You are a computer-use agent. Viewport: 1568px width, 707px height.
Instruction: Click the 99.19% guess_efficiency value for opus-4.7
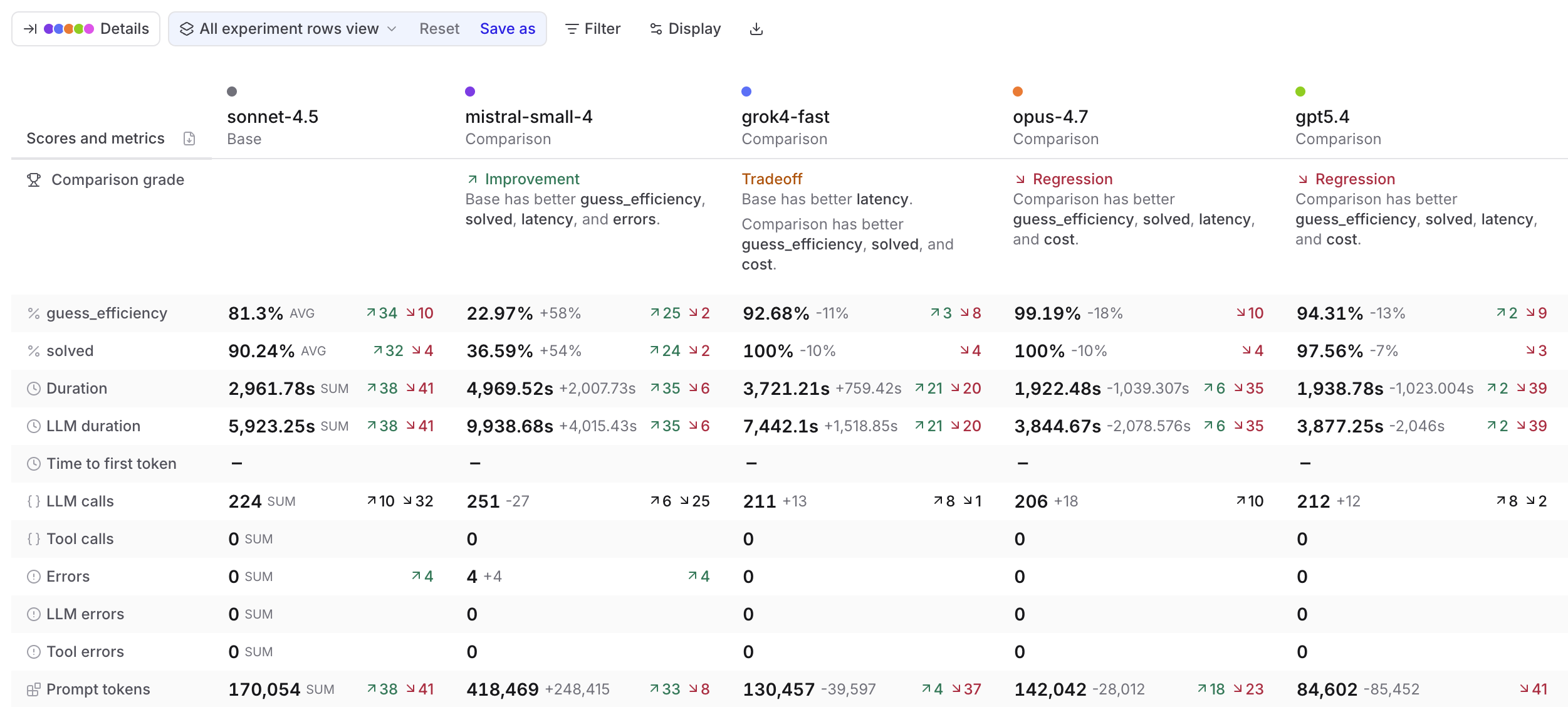(x=1048, y=313)
